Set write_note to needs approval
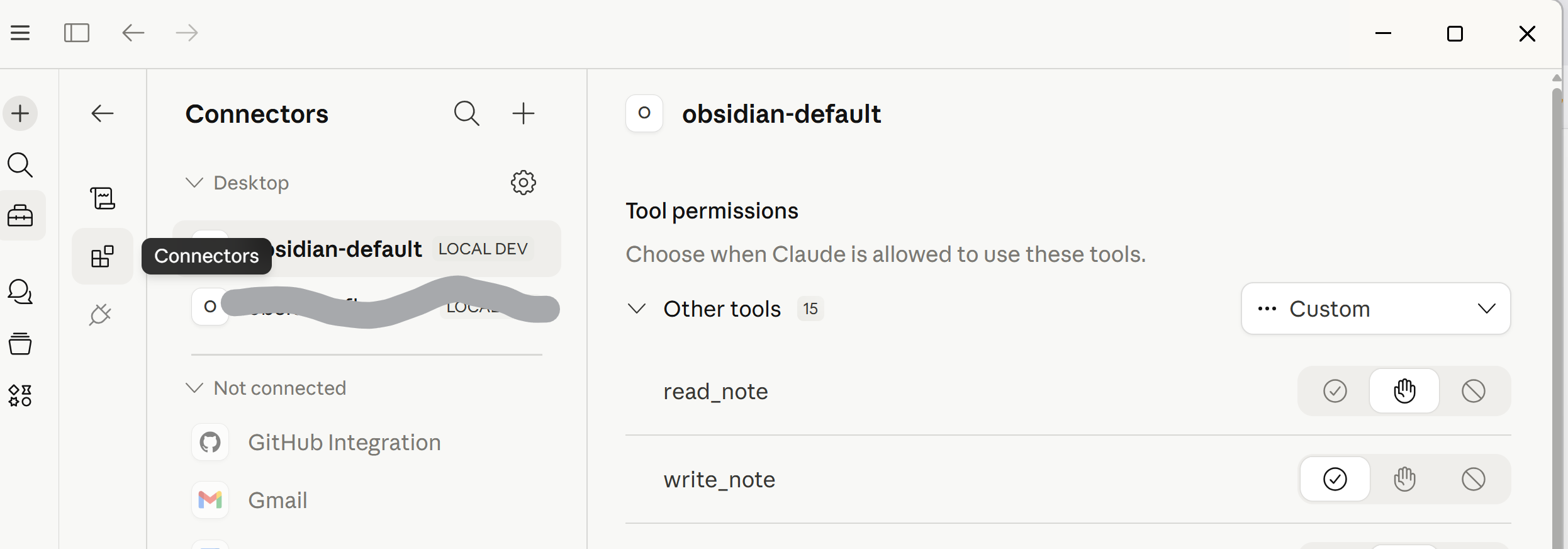The height and width of the screenshot is (549, 1568). (1404, 479)
